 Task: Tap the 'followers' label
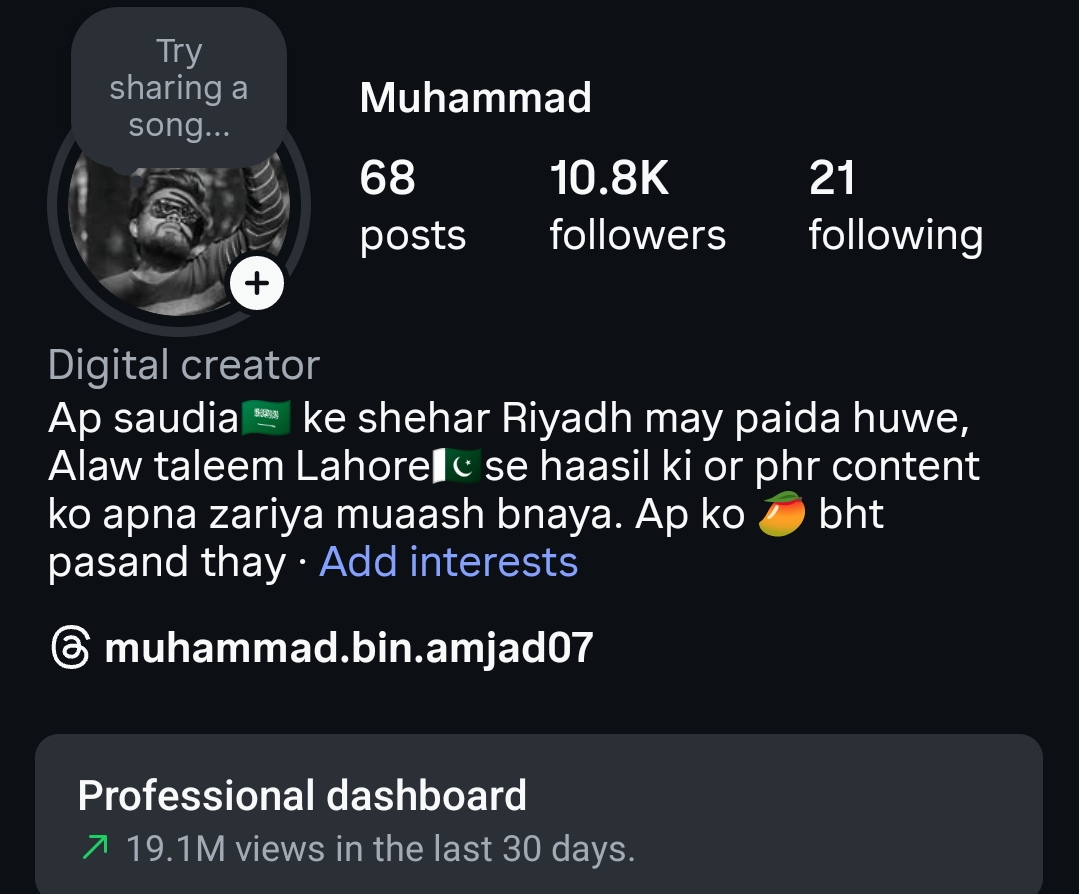637,235
